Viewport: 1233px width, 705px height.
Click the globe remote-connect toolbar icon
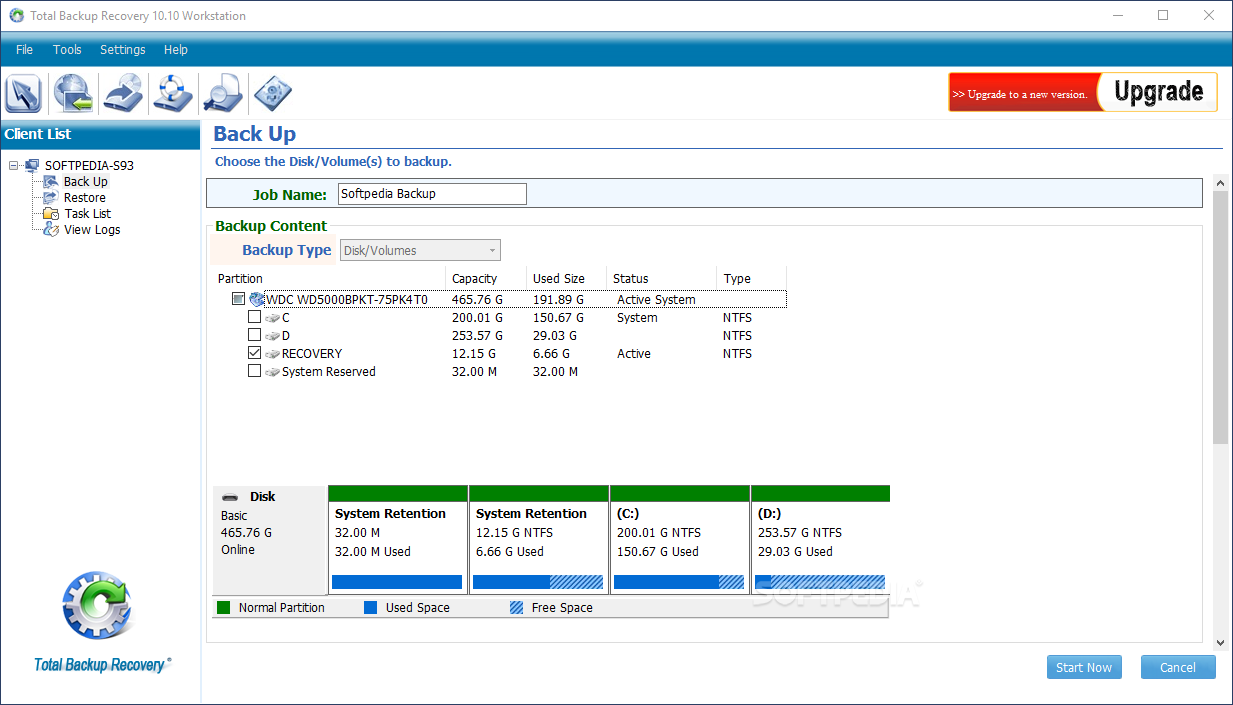(x=73, y=93)
